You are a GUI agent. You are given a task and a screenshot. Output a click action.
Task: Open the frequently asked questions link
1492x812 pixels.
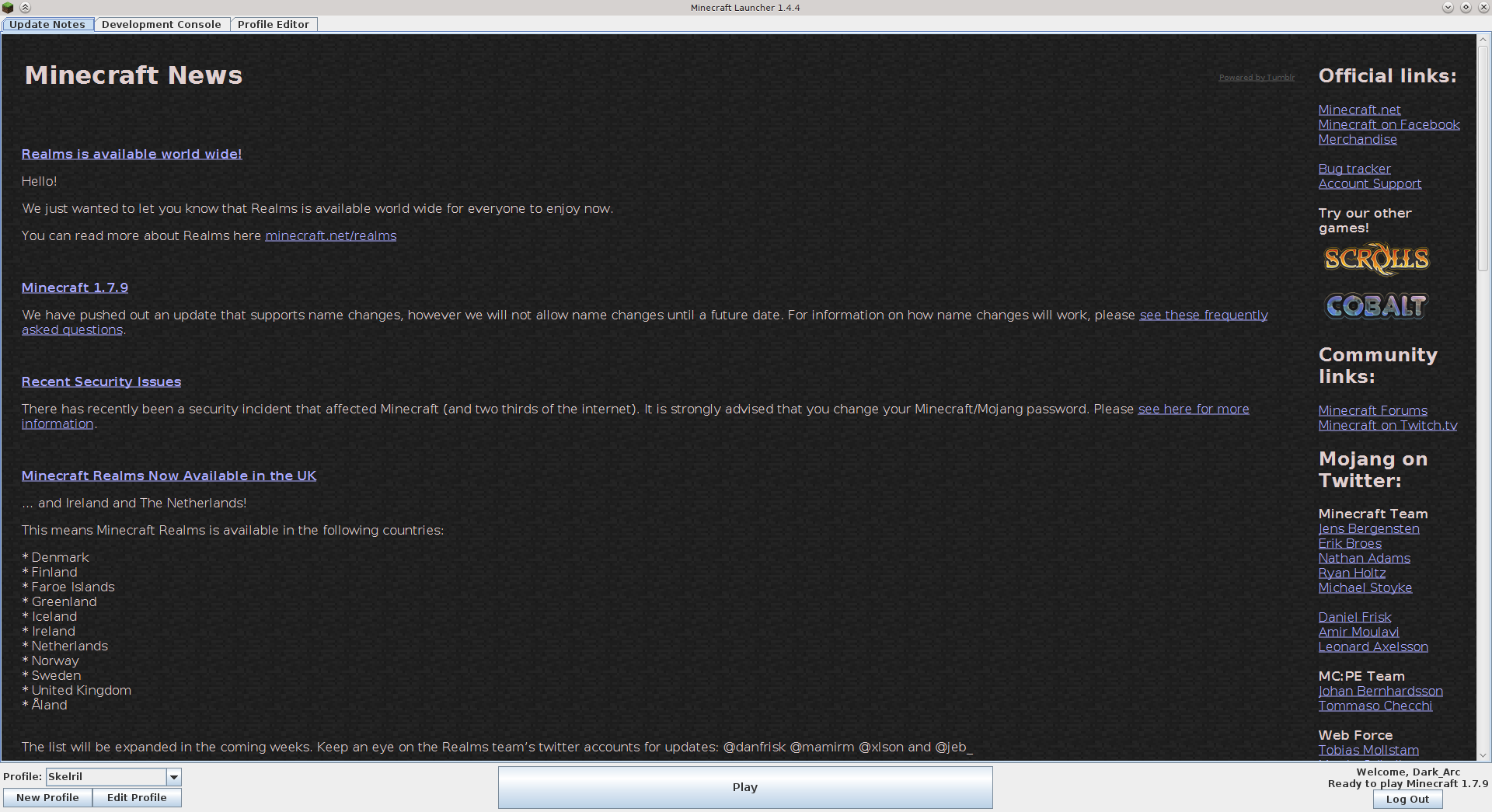[x=1204, y=315]
